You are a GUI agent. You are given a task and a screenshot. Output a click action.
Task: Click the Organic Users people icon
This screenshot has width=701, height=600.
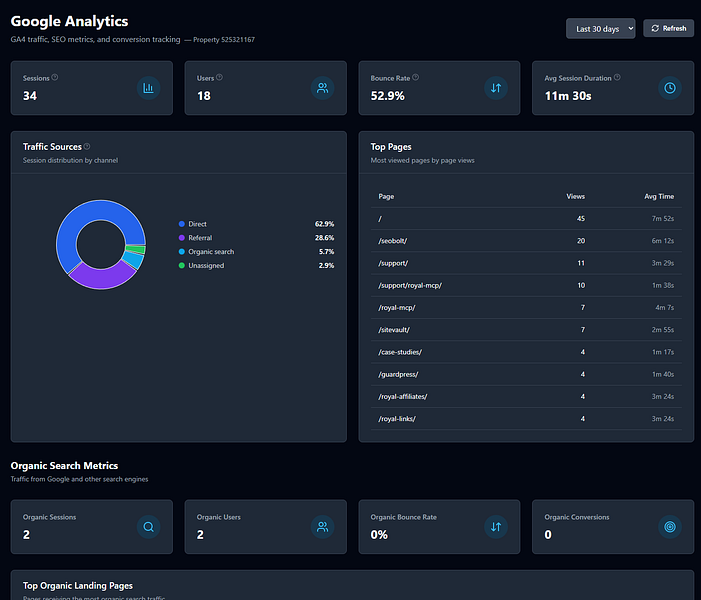coord(322,527)
